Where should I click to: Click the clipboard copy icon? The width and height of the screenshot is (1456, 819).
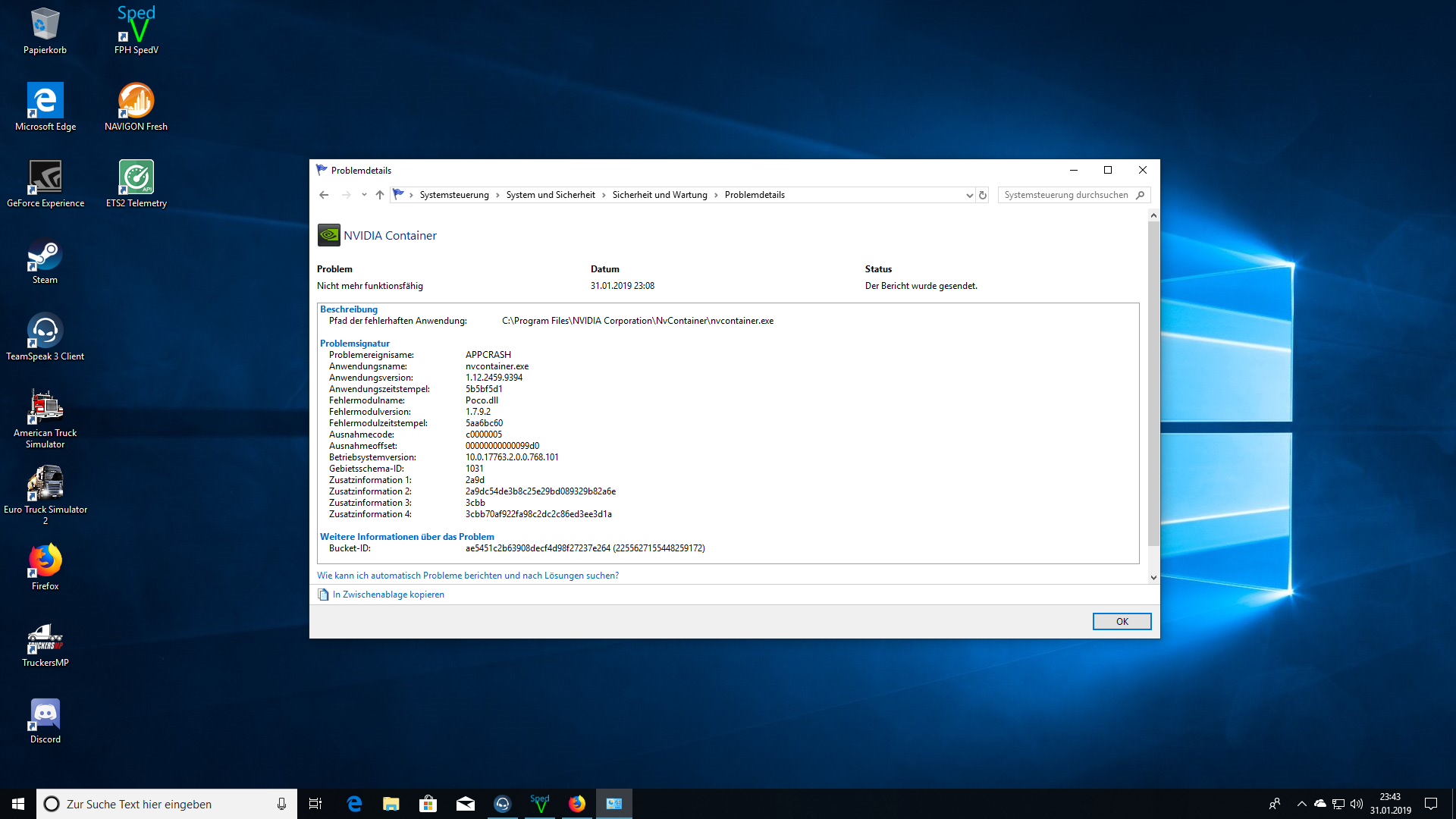coord(323,595)
